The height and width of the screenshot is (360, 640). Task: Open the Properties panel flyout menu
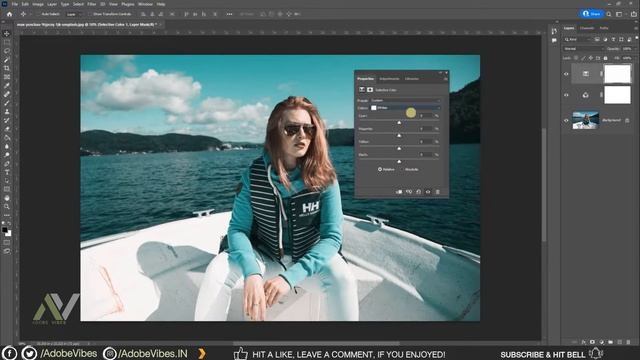445,78
